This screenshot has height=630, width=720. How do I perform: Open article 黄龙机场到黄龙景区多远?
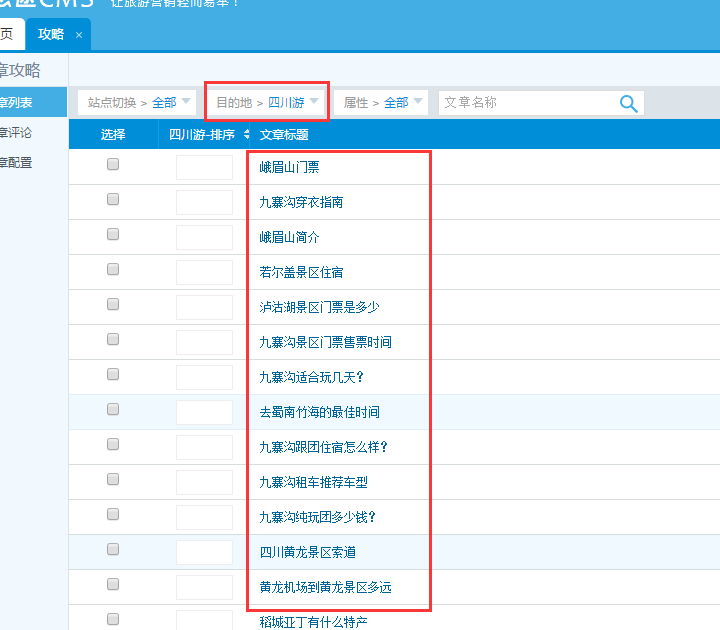click(325, 587)
